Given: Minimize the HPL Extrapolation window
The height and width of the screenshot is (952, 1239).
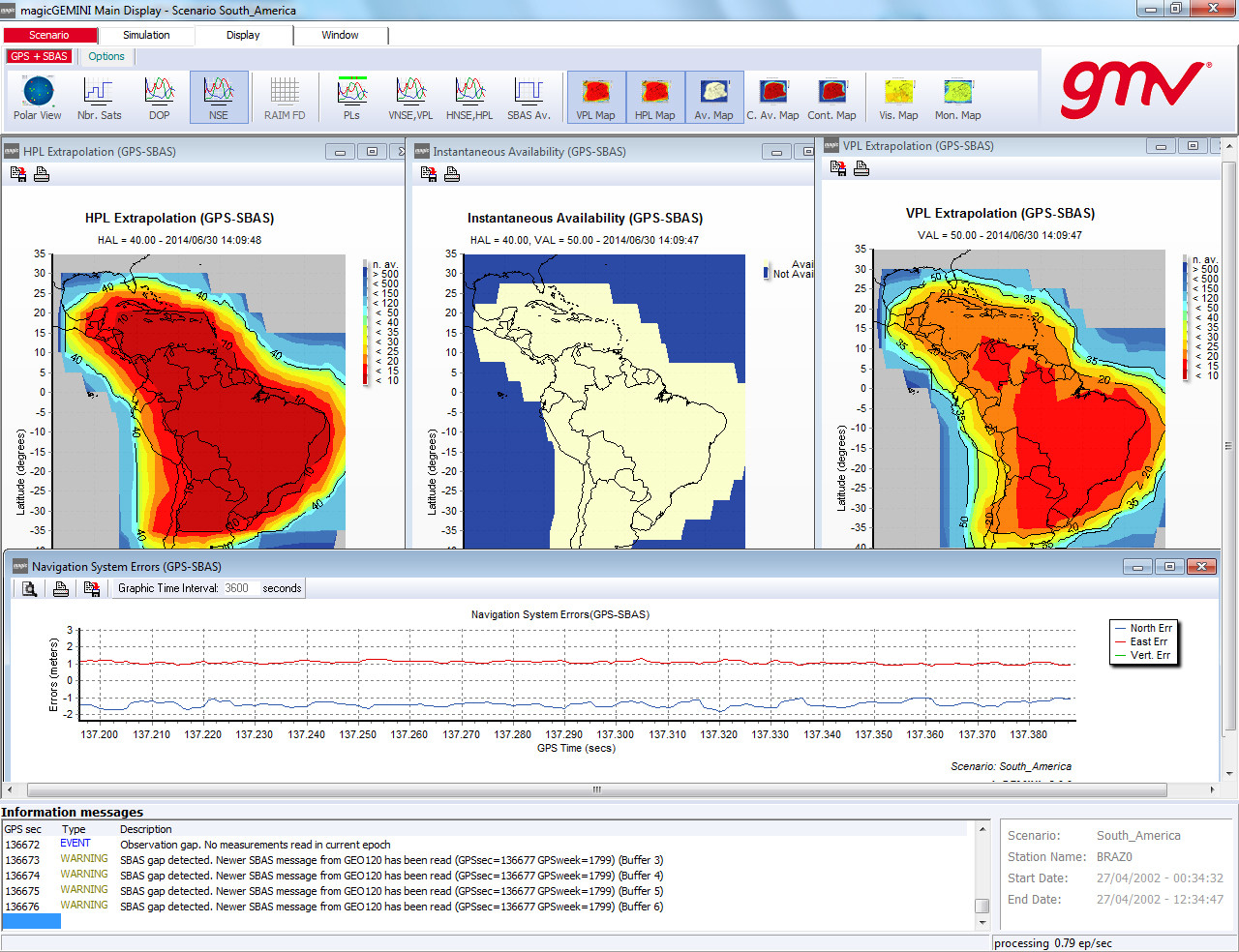Looking at the screenshot, I should point(340,152).
